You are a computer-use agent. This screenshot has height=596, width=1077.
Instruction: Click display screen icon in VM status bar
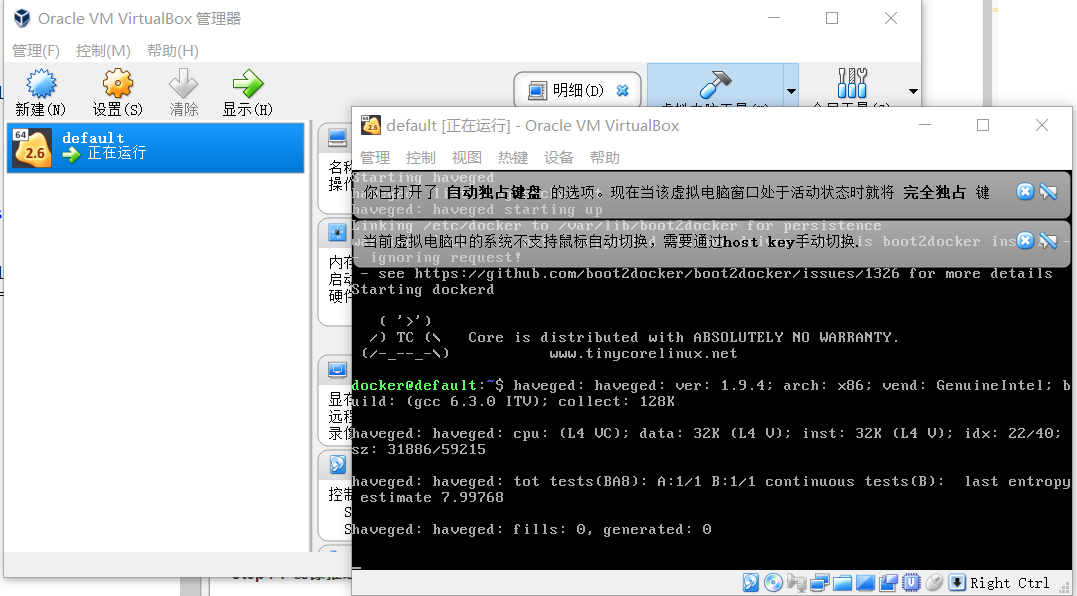[x=865, y=583]
